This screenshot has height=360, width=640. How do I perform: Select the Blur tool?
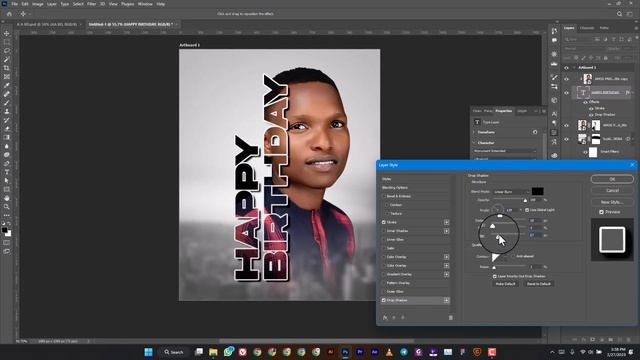pos(7,146)
